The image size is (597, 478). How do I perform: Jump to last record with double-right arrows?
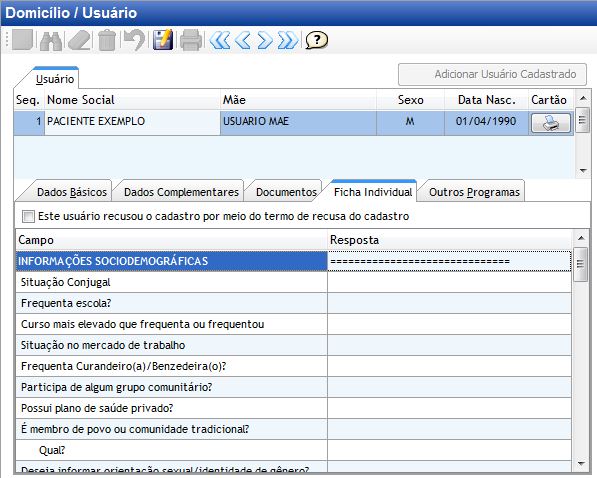[288, 40]
